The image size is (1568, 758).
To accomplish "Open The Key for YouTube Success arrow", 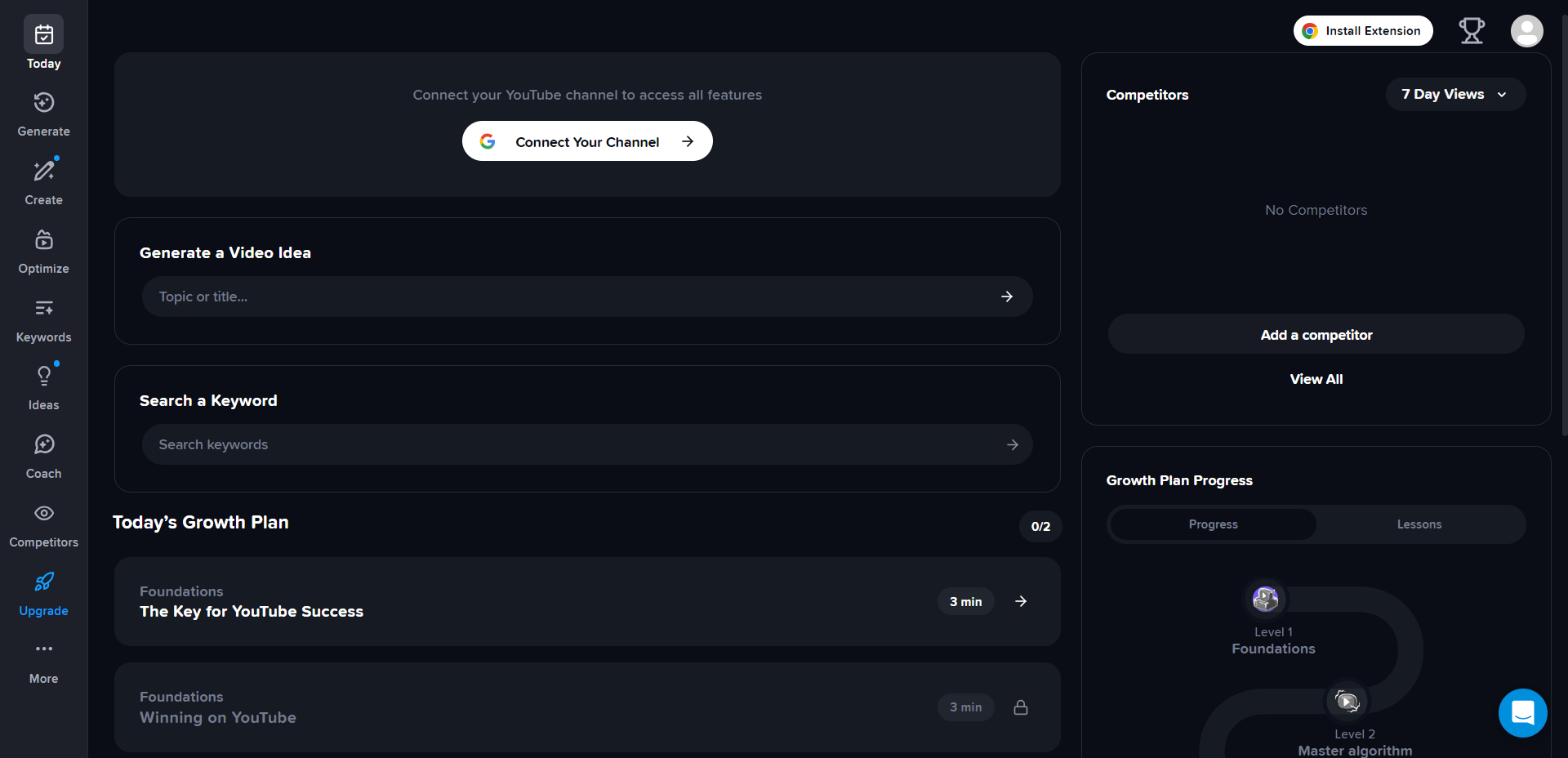I will point(1021,601).
